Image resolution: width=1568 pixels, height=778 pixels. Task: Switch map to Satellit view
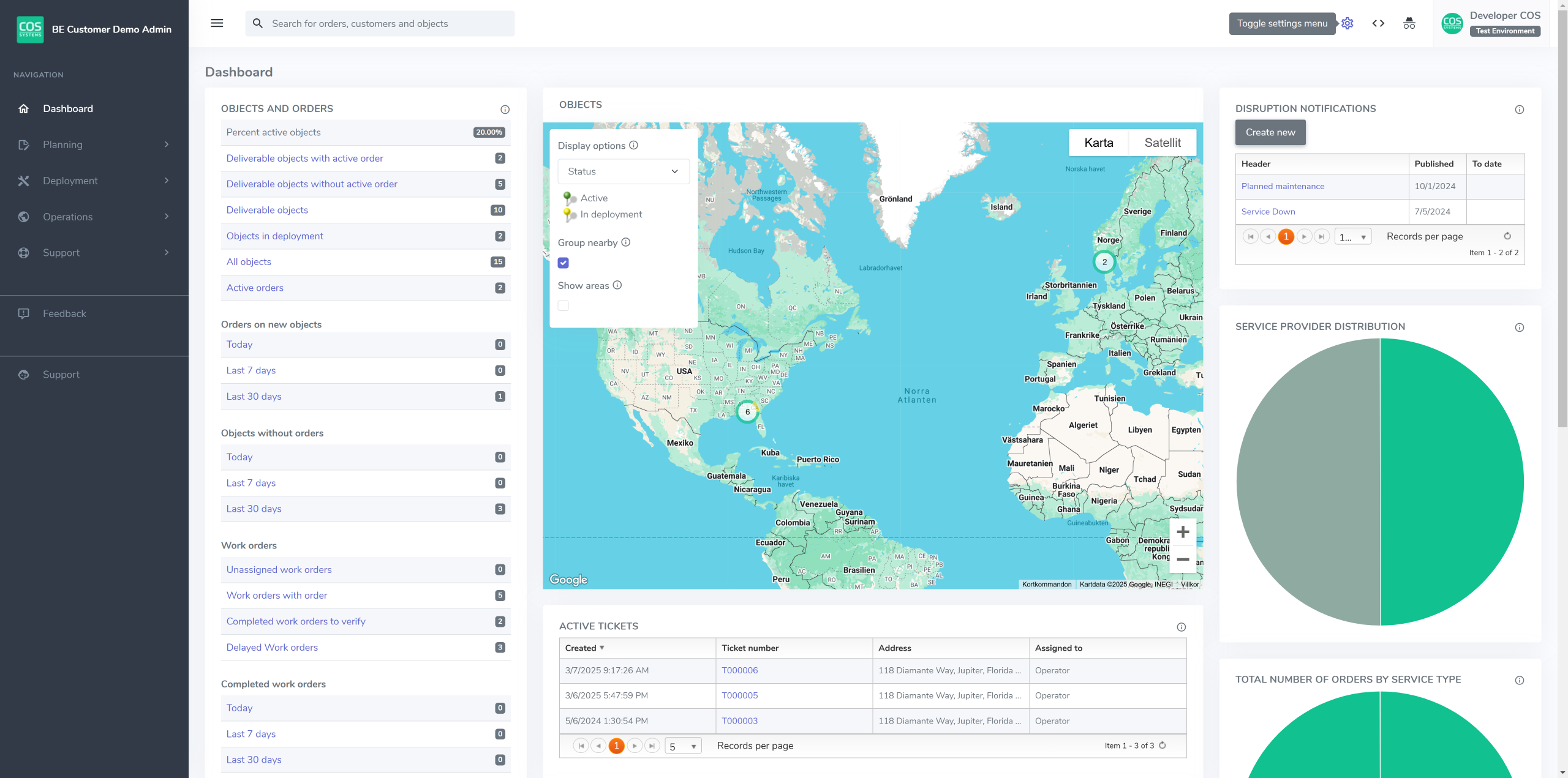[x=1162, y=143]
